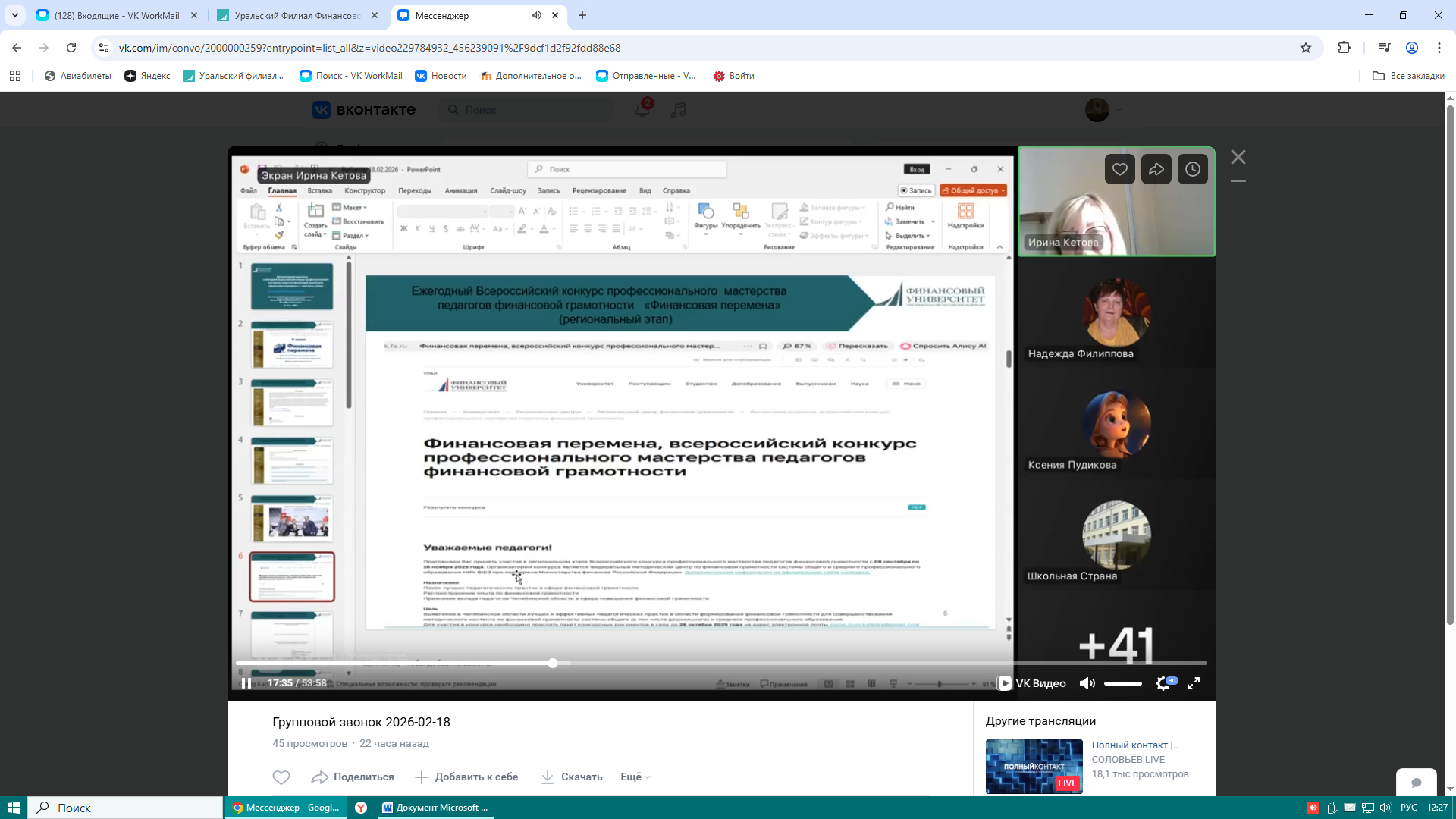Switch to Уральский Филиал browser tab
The image size is (1456, 819).
[x=297, y=15]
